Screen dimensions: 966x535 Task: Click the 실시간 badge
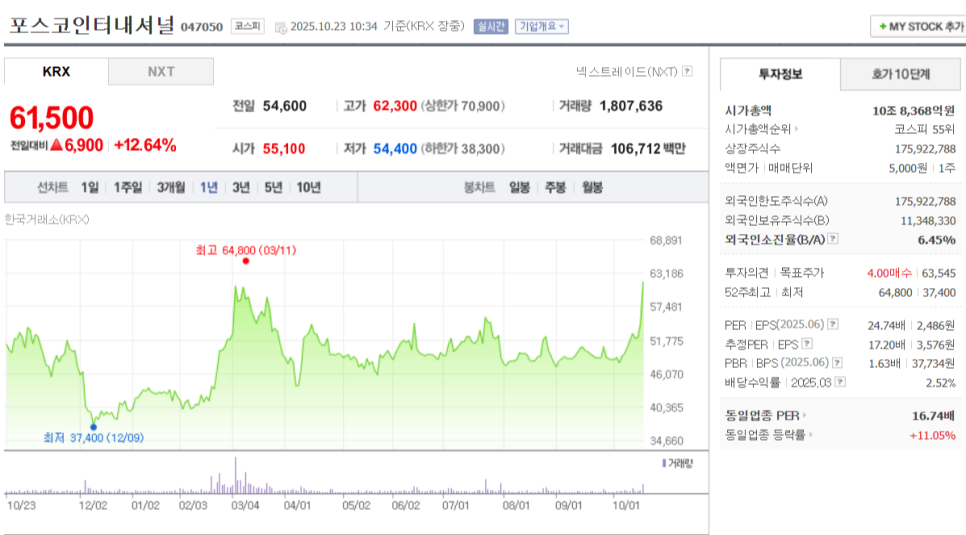[490, 27]
